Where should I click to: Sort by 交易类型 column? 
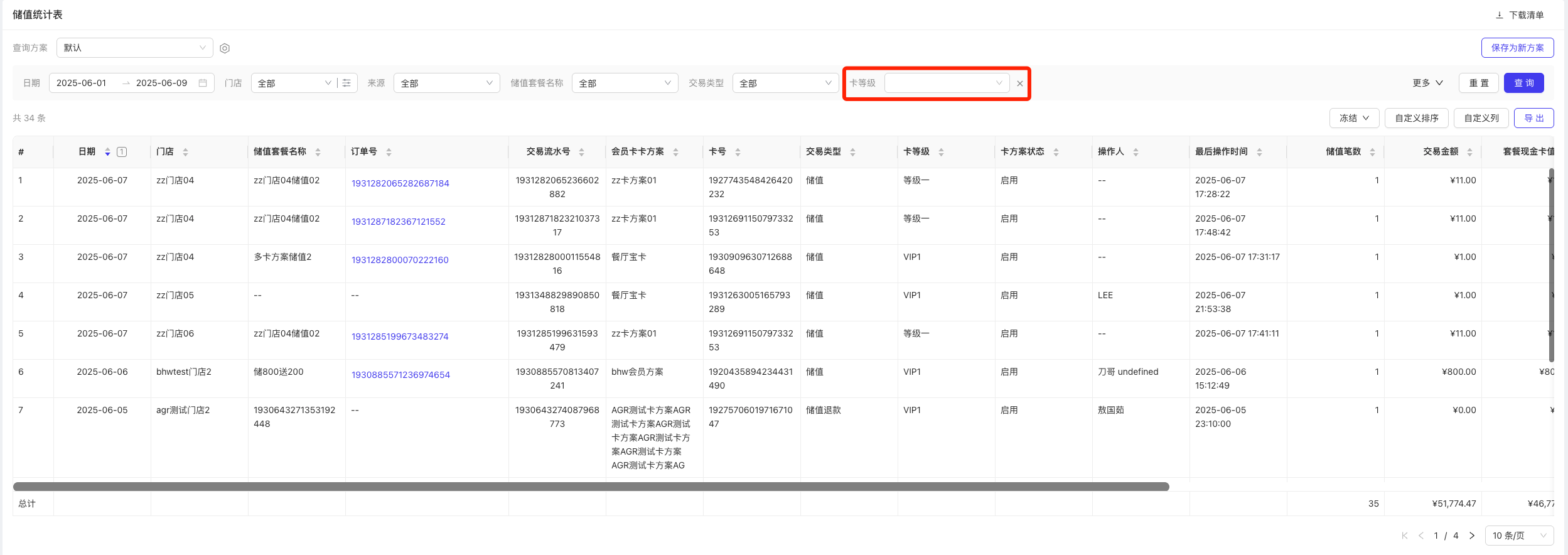point(852,152)
